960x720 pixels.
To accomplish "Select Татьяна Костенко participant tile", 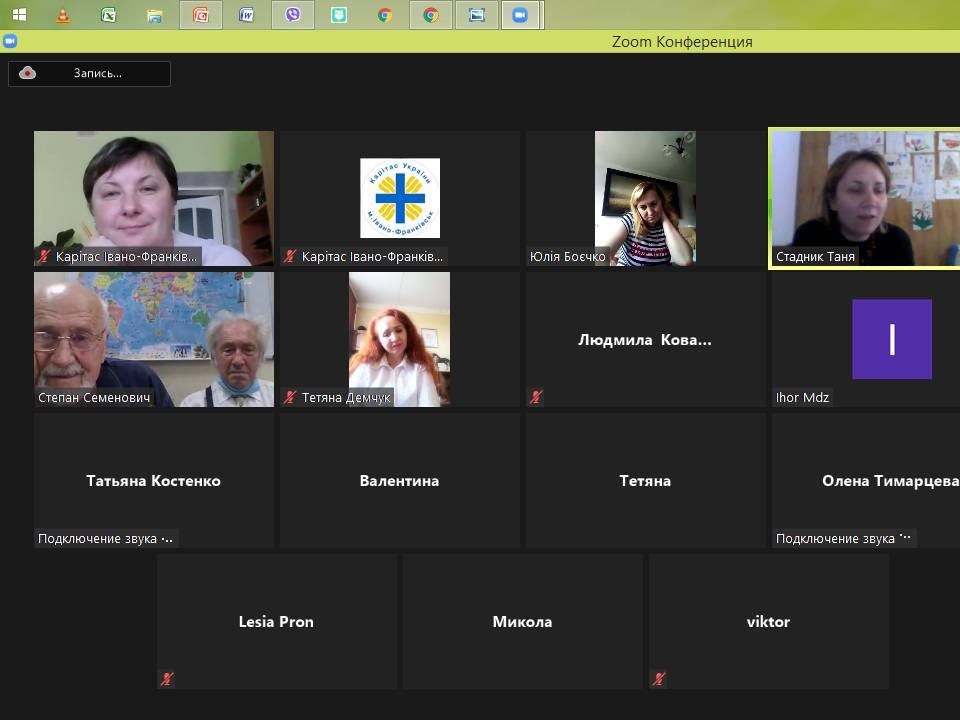I will pos(153,480).
